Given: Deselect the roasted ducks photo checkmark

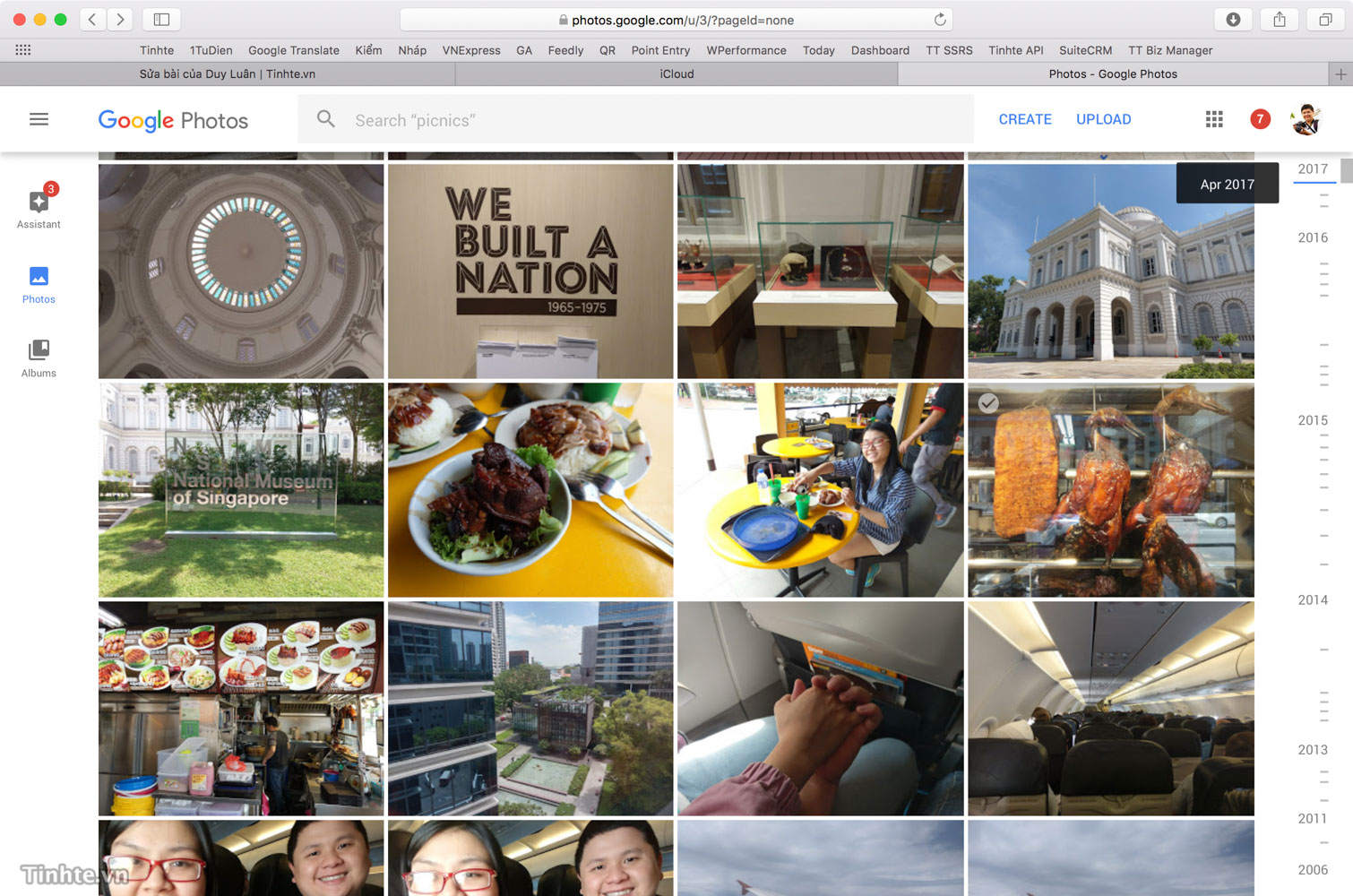Looking at the screenshot, I should [988, 403].
